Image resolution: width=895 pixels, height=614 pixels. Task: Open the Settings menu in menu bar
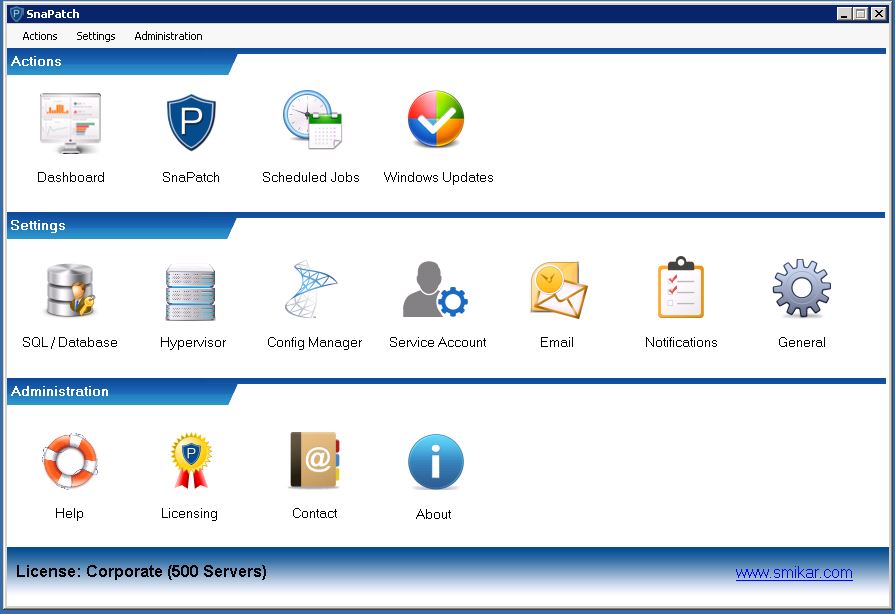pos(96,36)
